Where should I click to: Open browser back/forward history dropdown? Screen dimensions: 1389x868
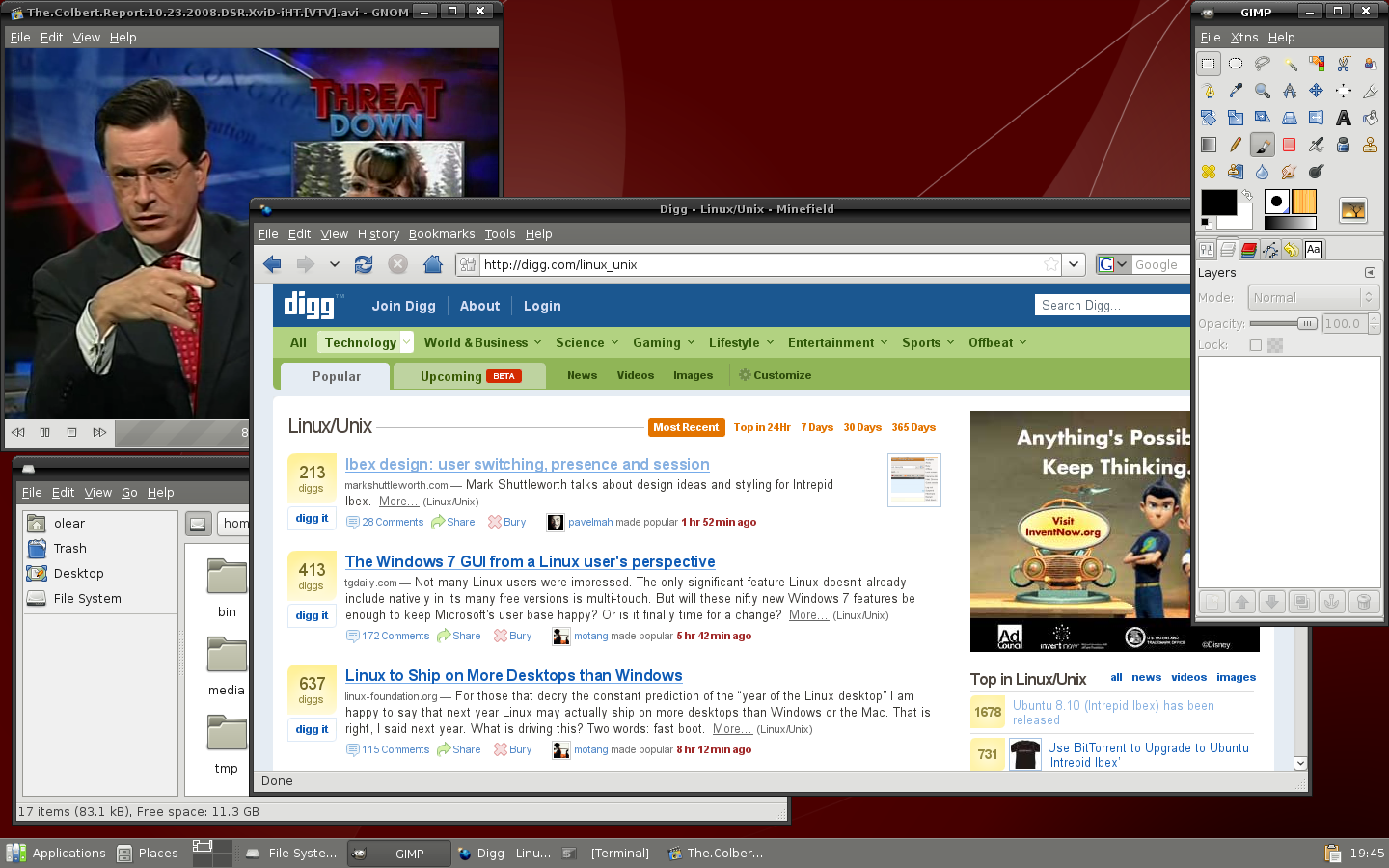(335, 264)
